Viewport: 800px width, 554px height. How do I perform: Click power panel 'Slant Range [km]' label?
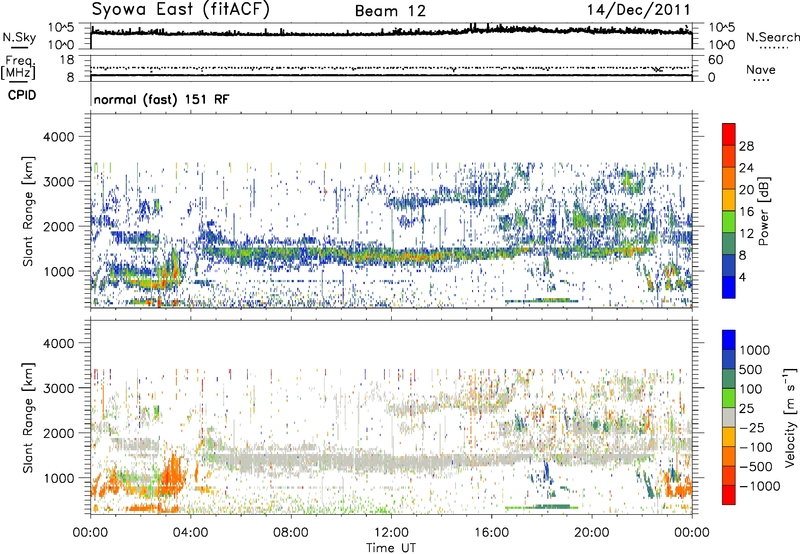(x=28, y=211)
